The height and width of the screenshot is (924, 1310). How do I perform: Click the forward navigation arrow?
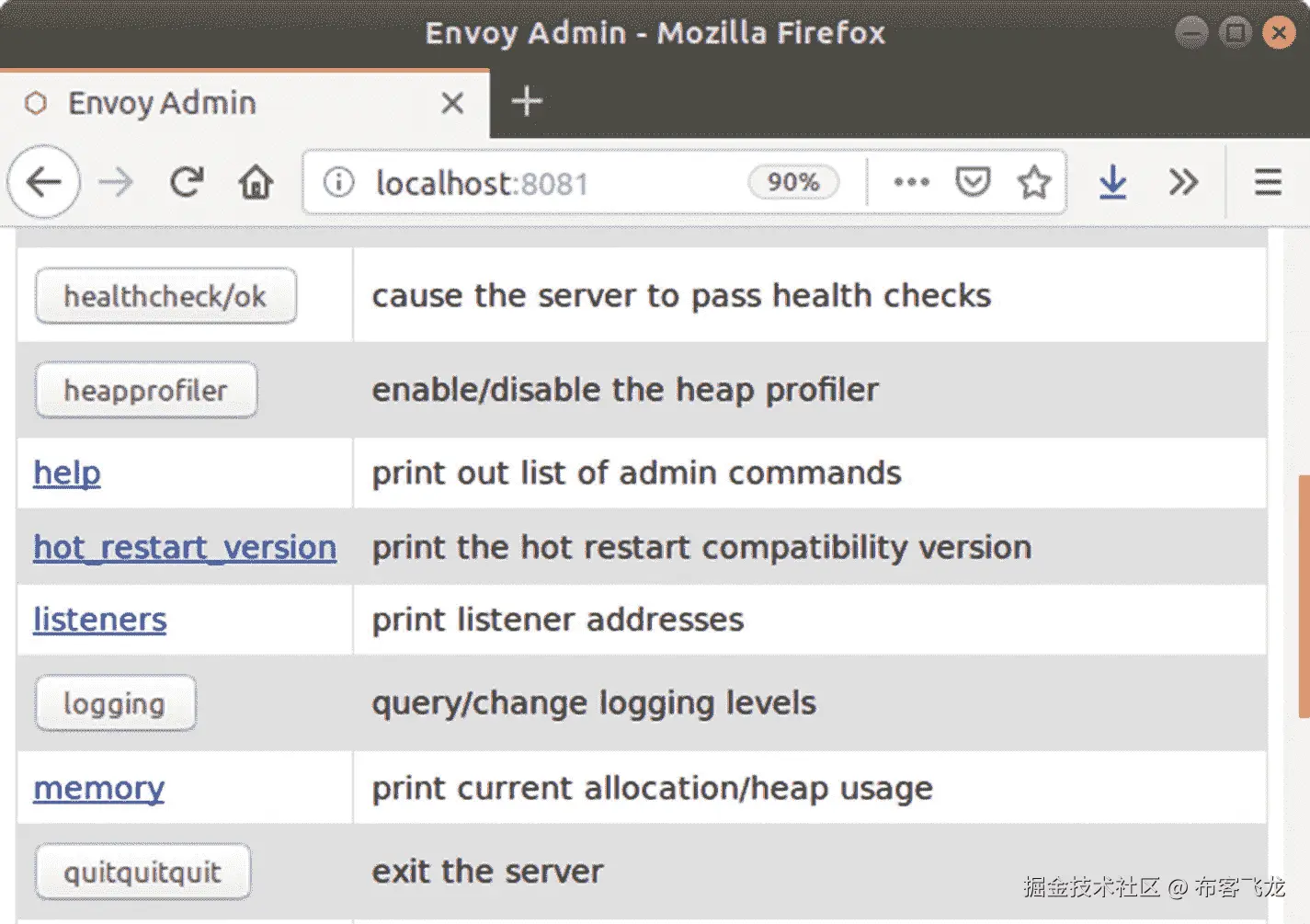coord(116,182)
